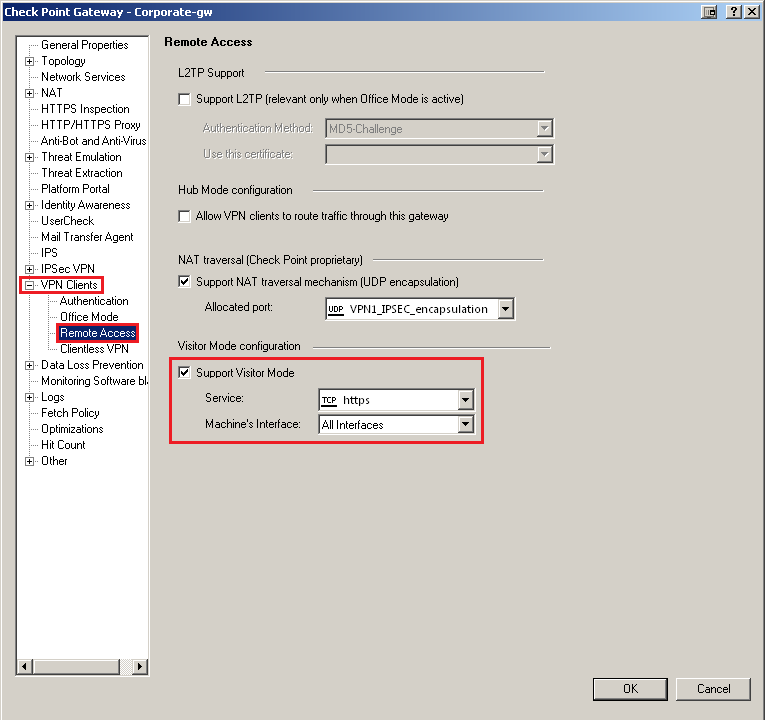Open HTTPS Inspection page
This screenshot has width=765, height=722.
[85, 109]
